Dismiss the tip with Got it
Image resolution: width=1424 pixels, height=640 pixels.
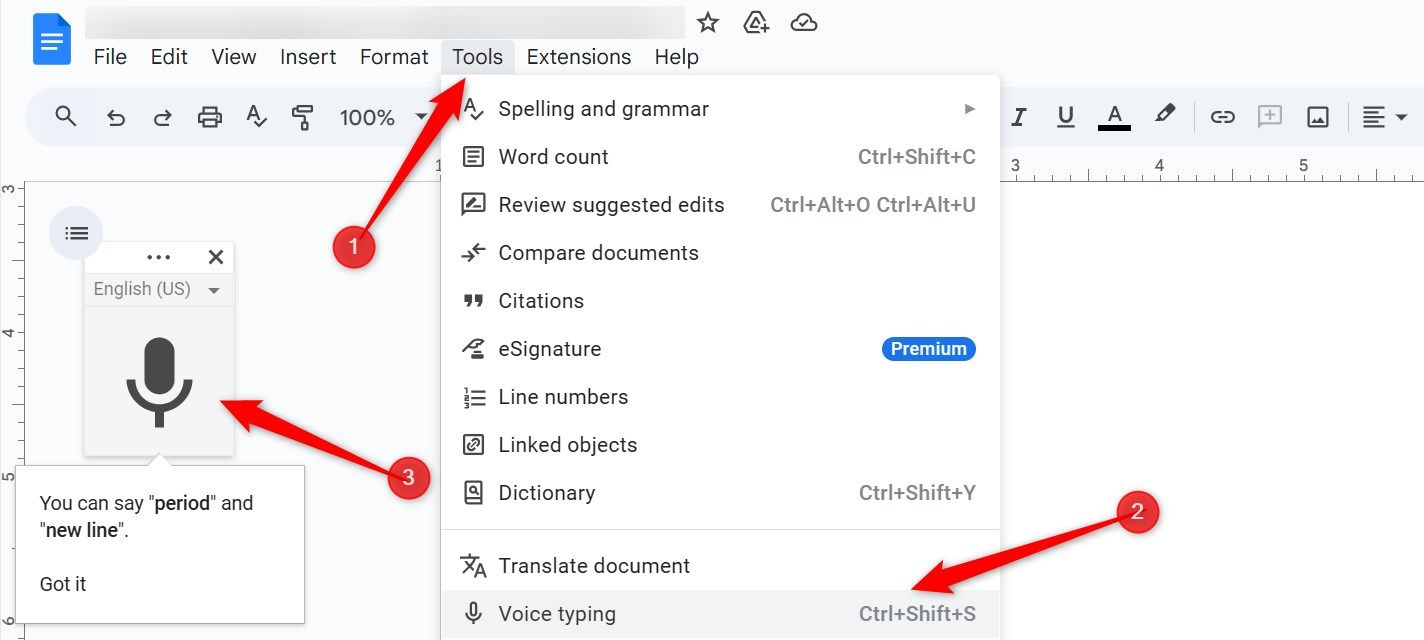pyautogui.click(x=63, y=584)
